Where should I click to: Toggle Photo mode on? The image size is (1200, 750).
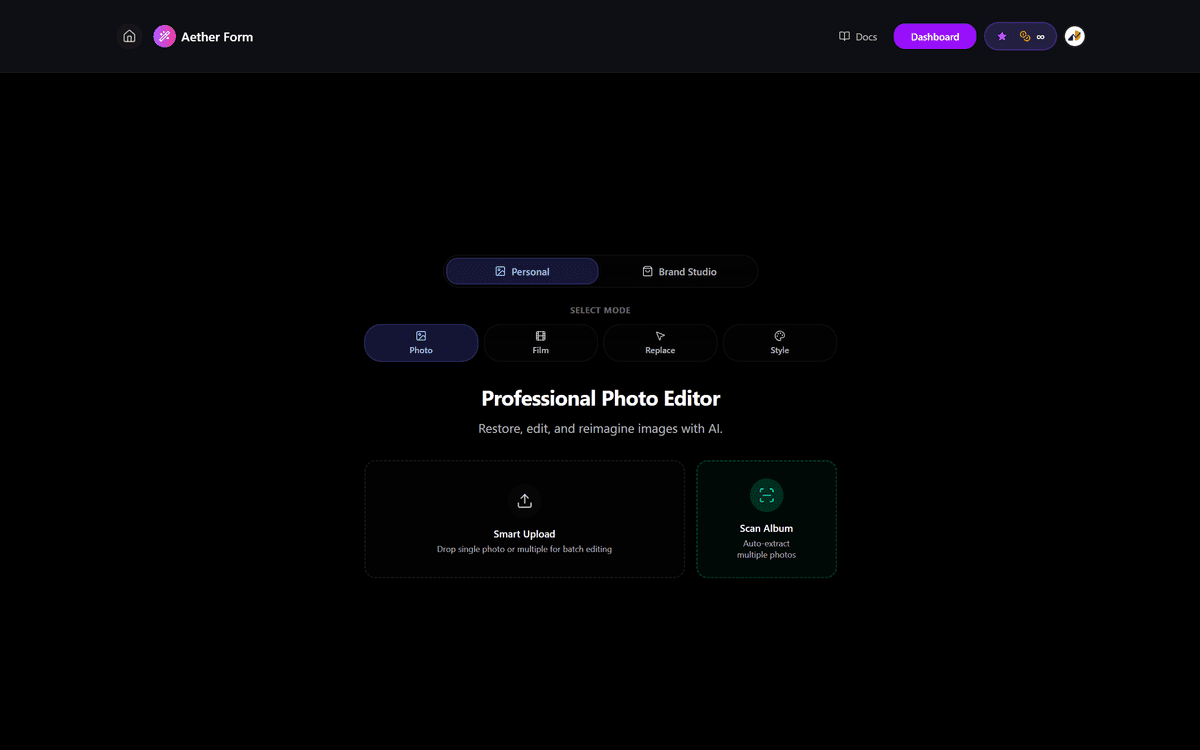click(421, 342)
